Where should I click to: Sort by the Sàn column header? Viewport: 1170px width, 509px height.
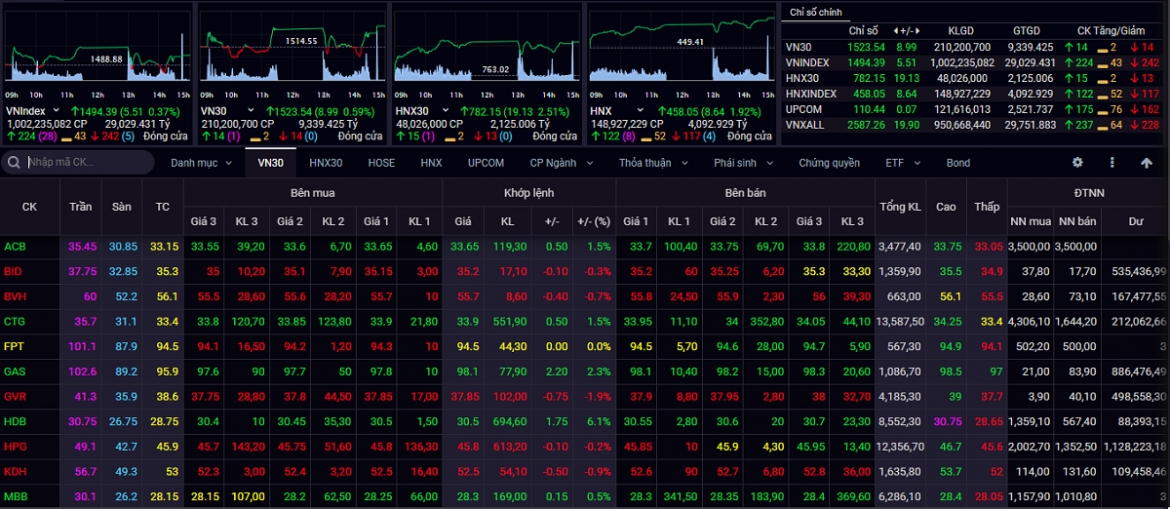pyautogui.click(x=122, y=206)
